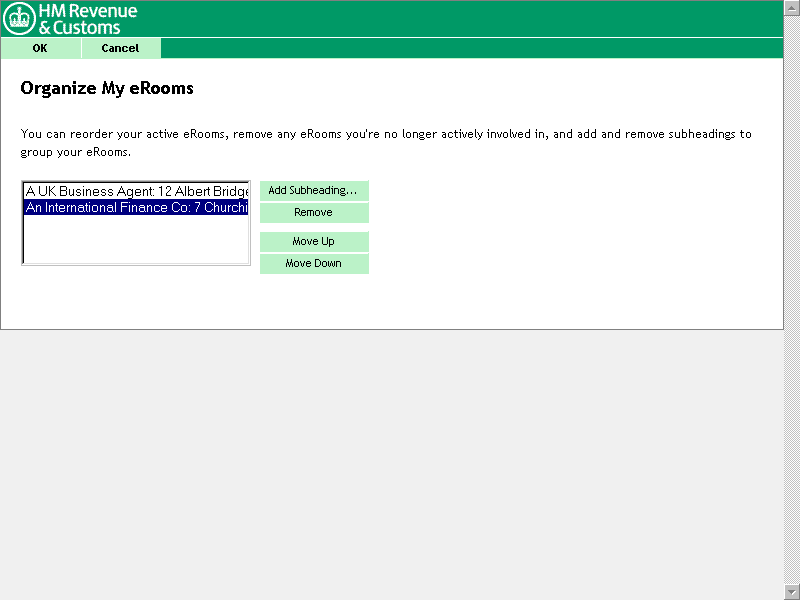Click the vertical scrollbar track
The image size is (800, 600).
pos(792,300)
